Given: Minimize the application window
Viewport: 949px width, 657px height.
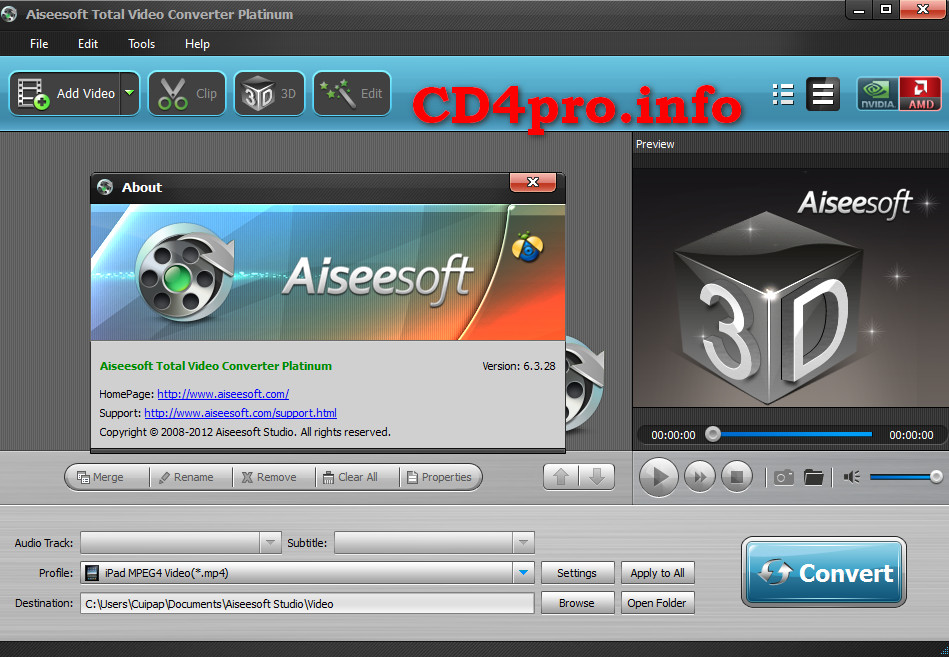Looking at the screenshot, I should click(858, 10).
